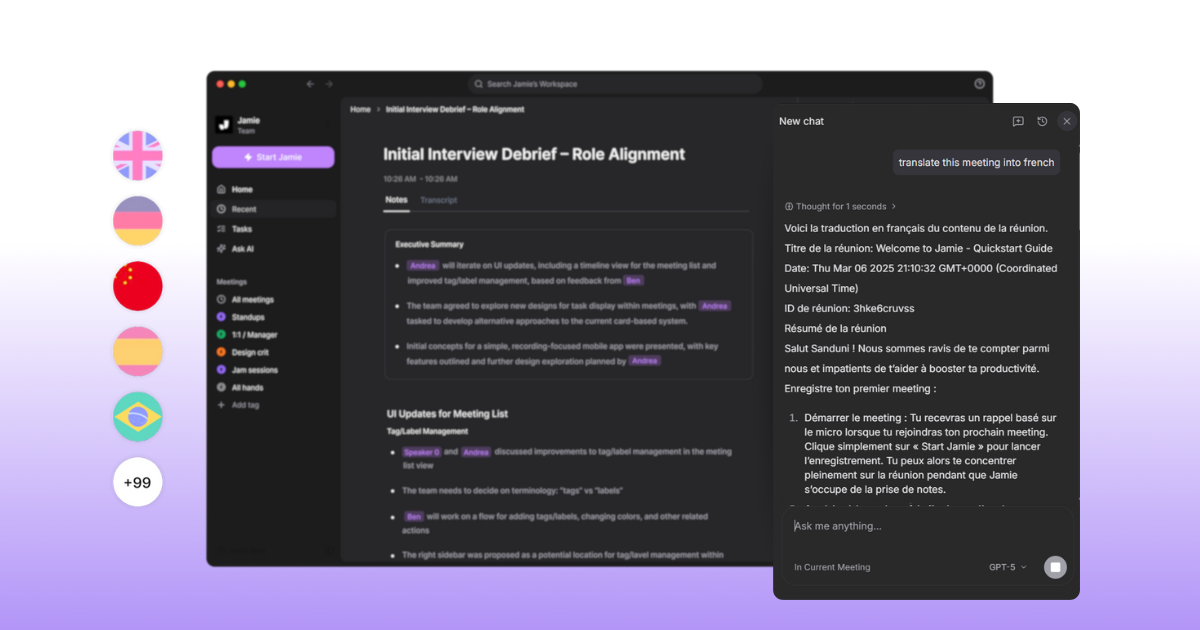Viewport: 1200px width, 630px height.
Task: Start a new chat with the compose icon
Action: point(1018,121)
